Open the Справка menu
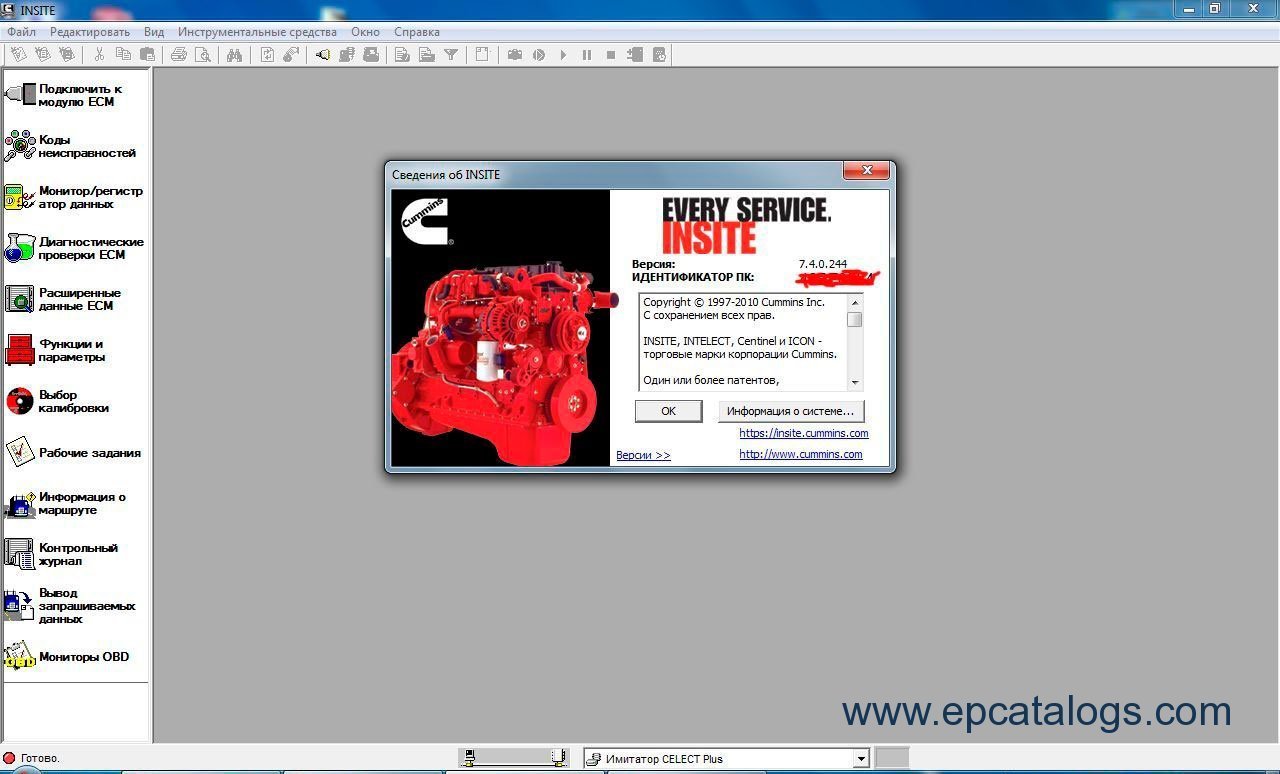This screenshot has height=774, width=1280. [x=416, y=32]
